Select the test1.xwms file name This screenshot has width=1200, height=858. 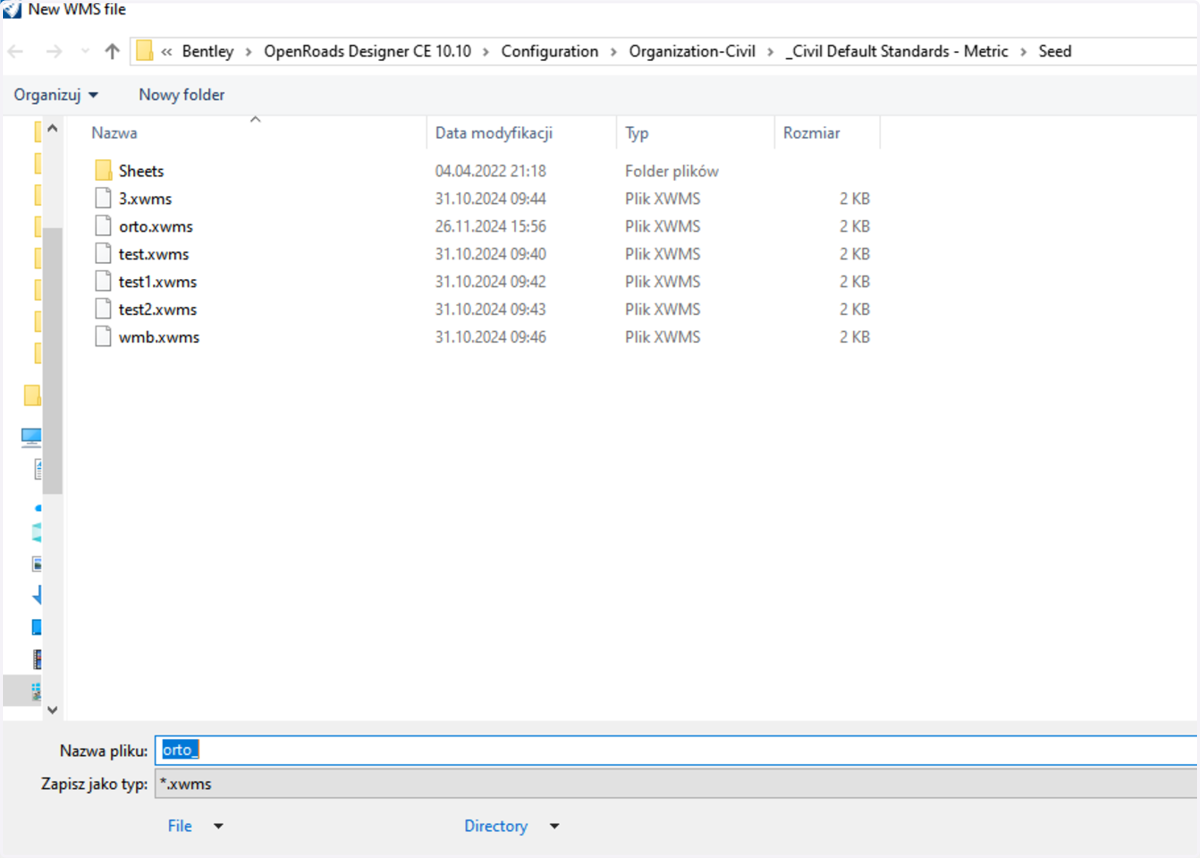pyautogui.click(x=158, y=282)
